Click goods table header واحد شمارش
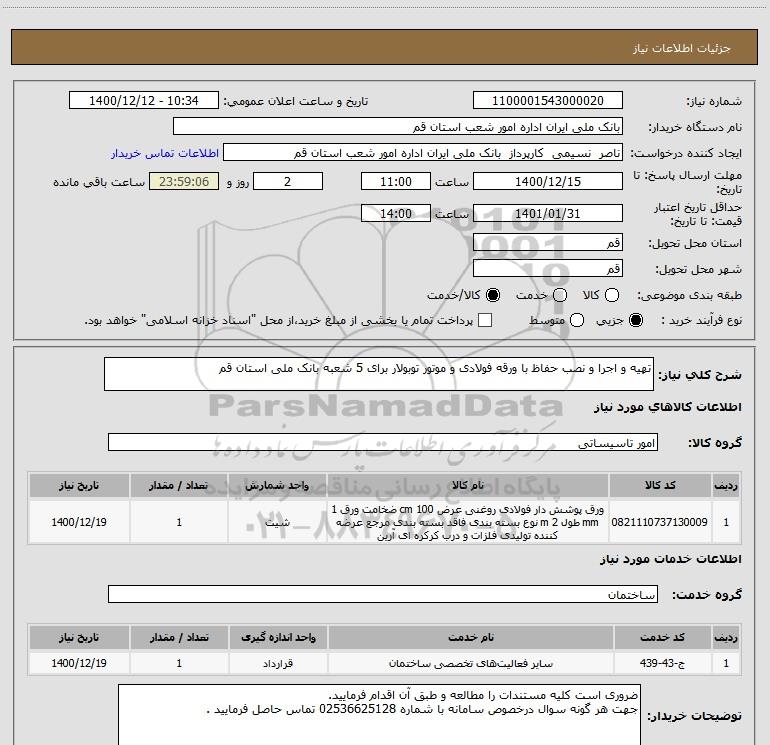 (x=277, y=485)
